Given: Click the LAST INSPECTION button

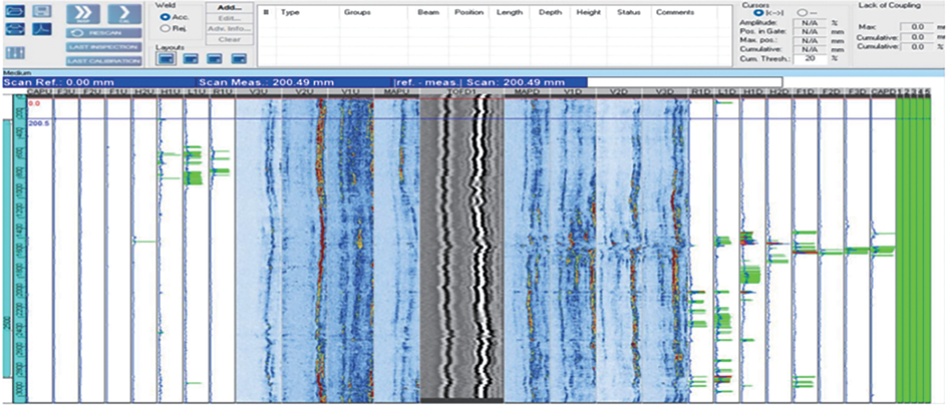Looking at the screenshot, I should click(103, 47).
